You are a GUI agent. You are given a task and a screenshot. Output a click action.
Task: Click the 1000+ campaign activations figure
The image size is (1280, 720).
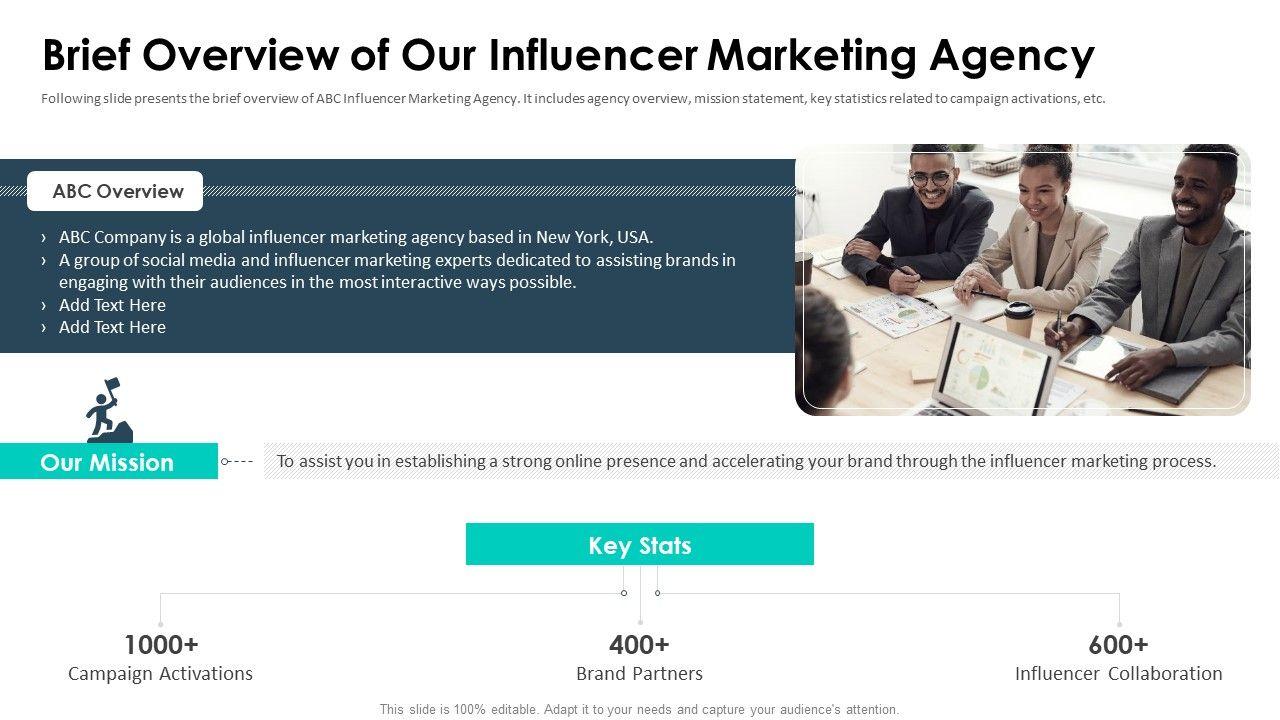tap(161, 644)
